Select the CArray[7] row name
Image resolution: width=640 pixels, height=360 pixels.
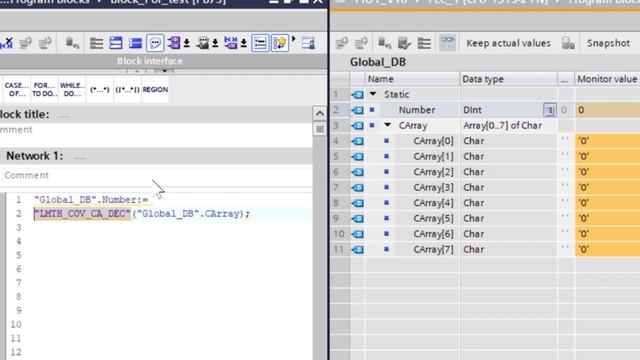tap(433, 249)
